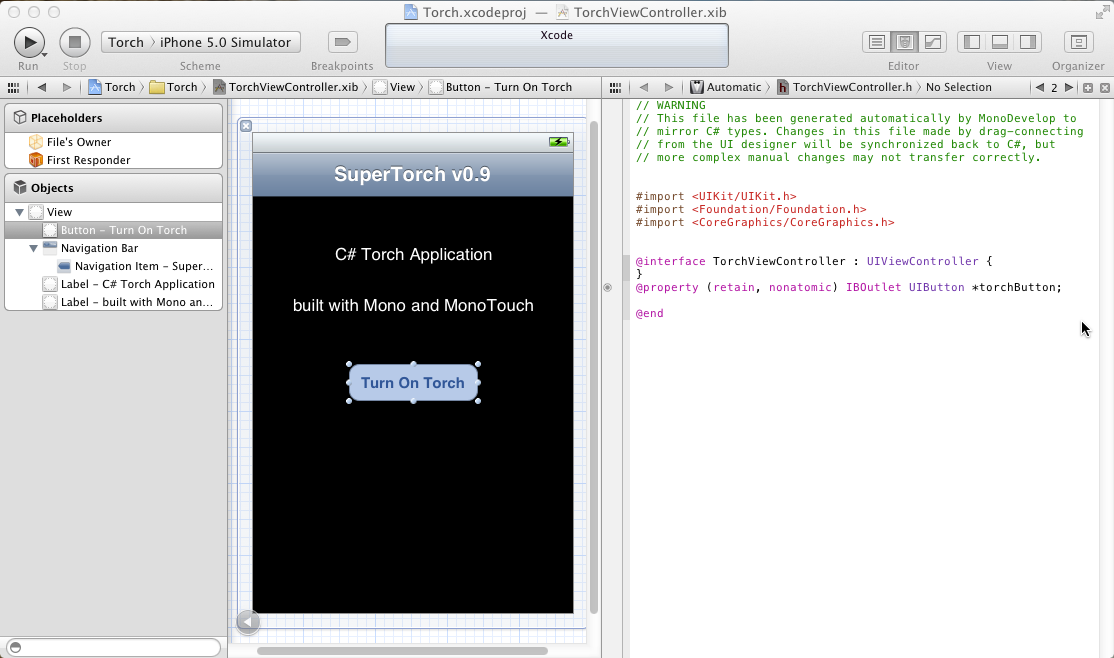The width and height of the screenshot is (1114, 658).
Task: Click the Turn On Torch button
Action: pyautogui.click(x=413, y=383)
